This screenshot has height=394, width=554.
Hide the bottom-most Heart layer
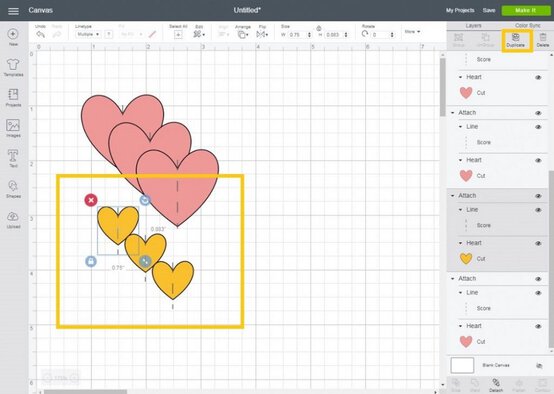click(x=538, y=327)
